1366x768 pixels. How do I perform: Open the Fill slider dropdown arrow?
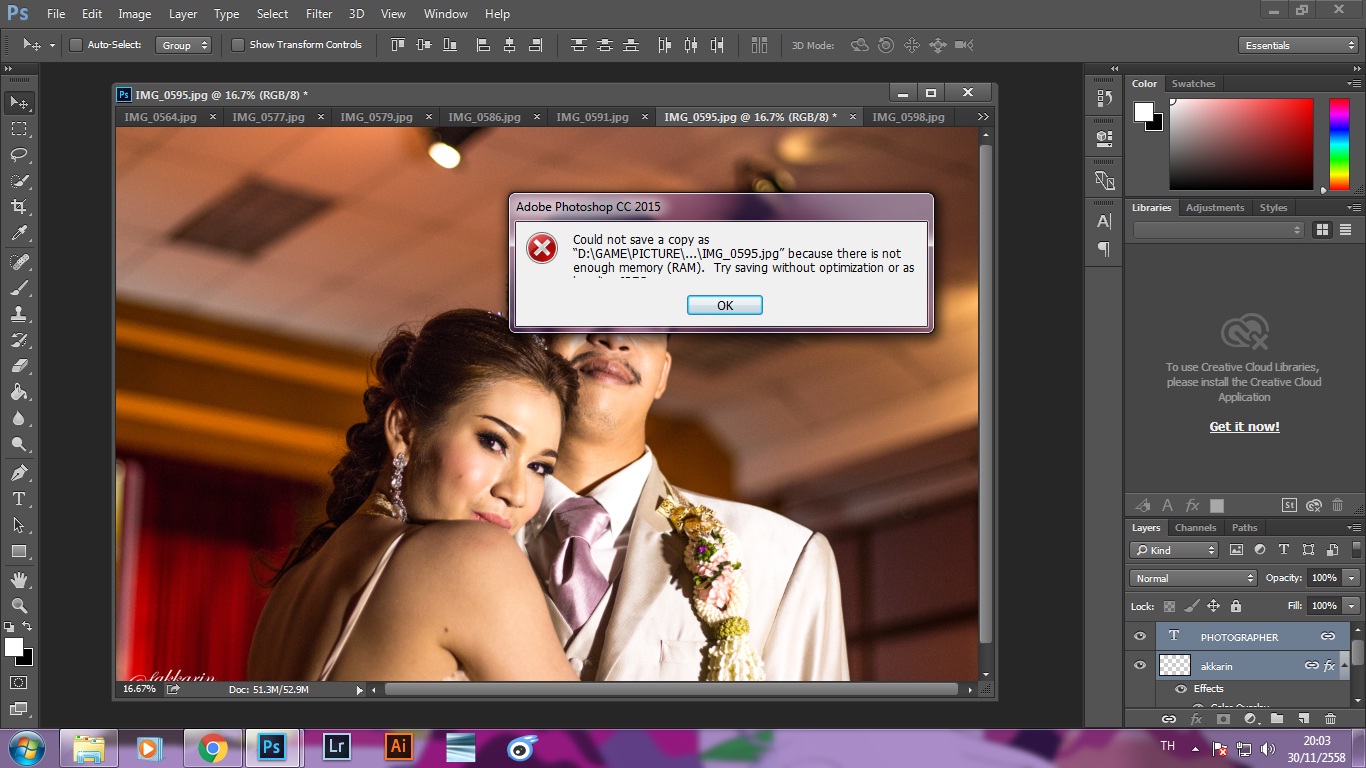click(1352, 606)
